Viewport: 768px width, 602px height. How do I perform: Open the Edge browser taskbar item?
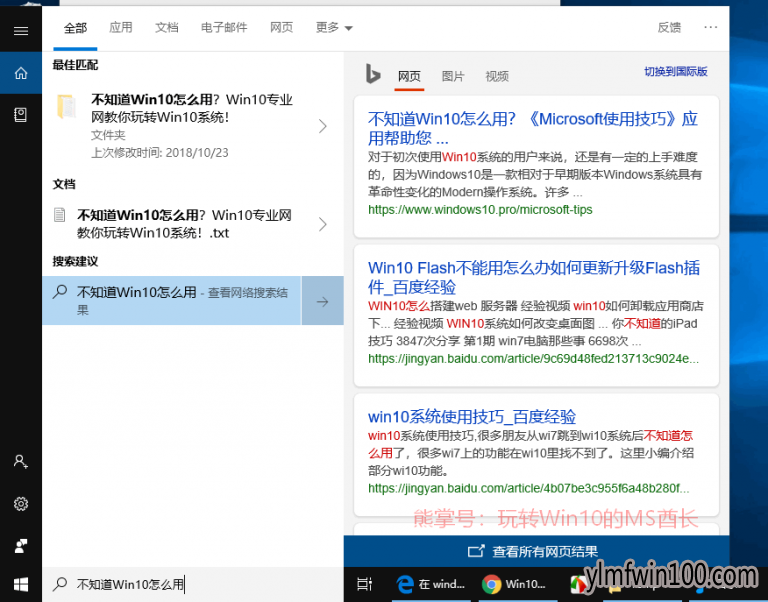tap(431, 584)
